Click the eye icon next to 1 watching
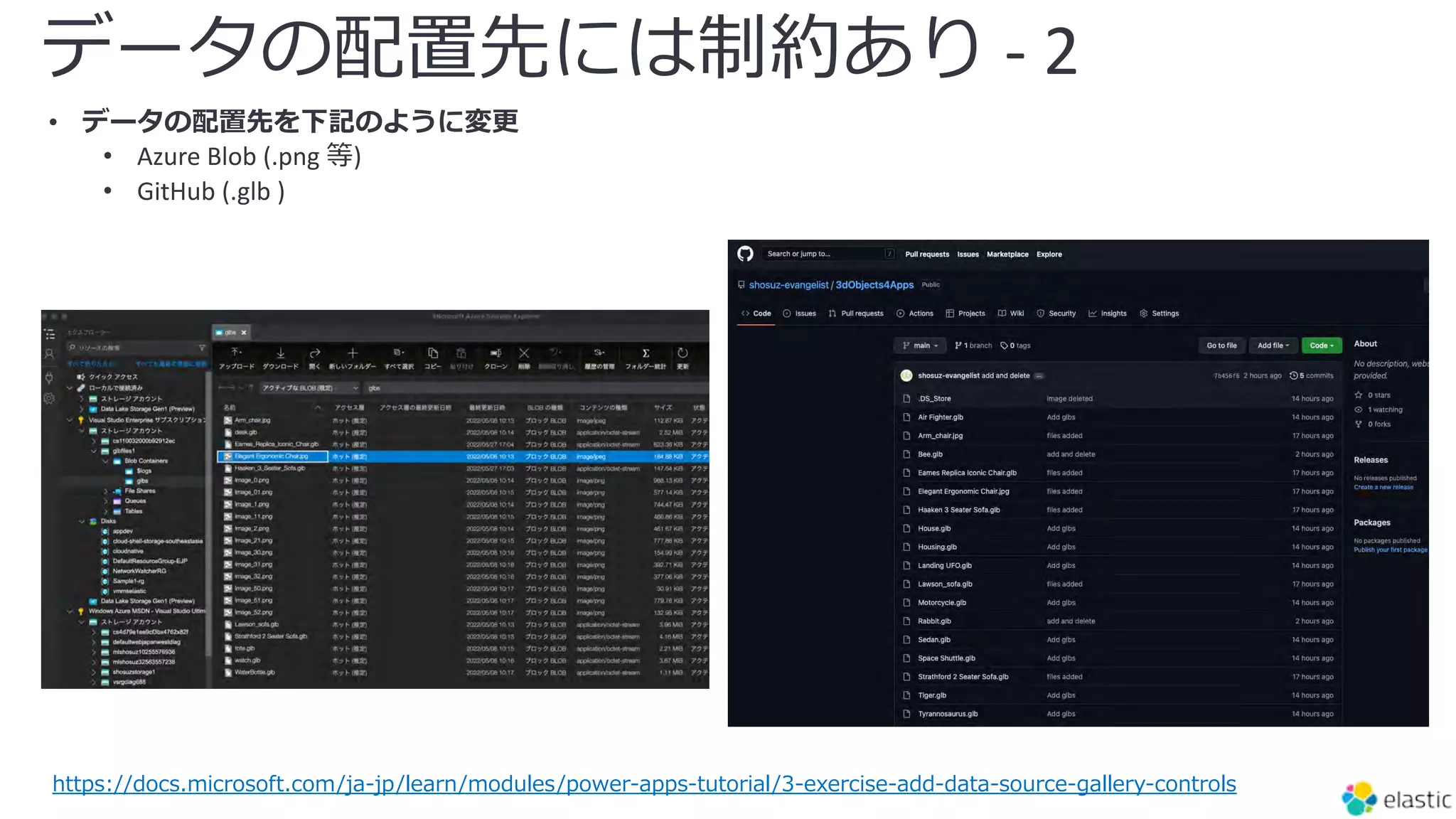 tap(1359, 409)
